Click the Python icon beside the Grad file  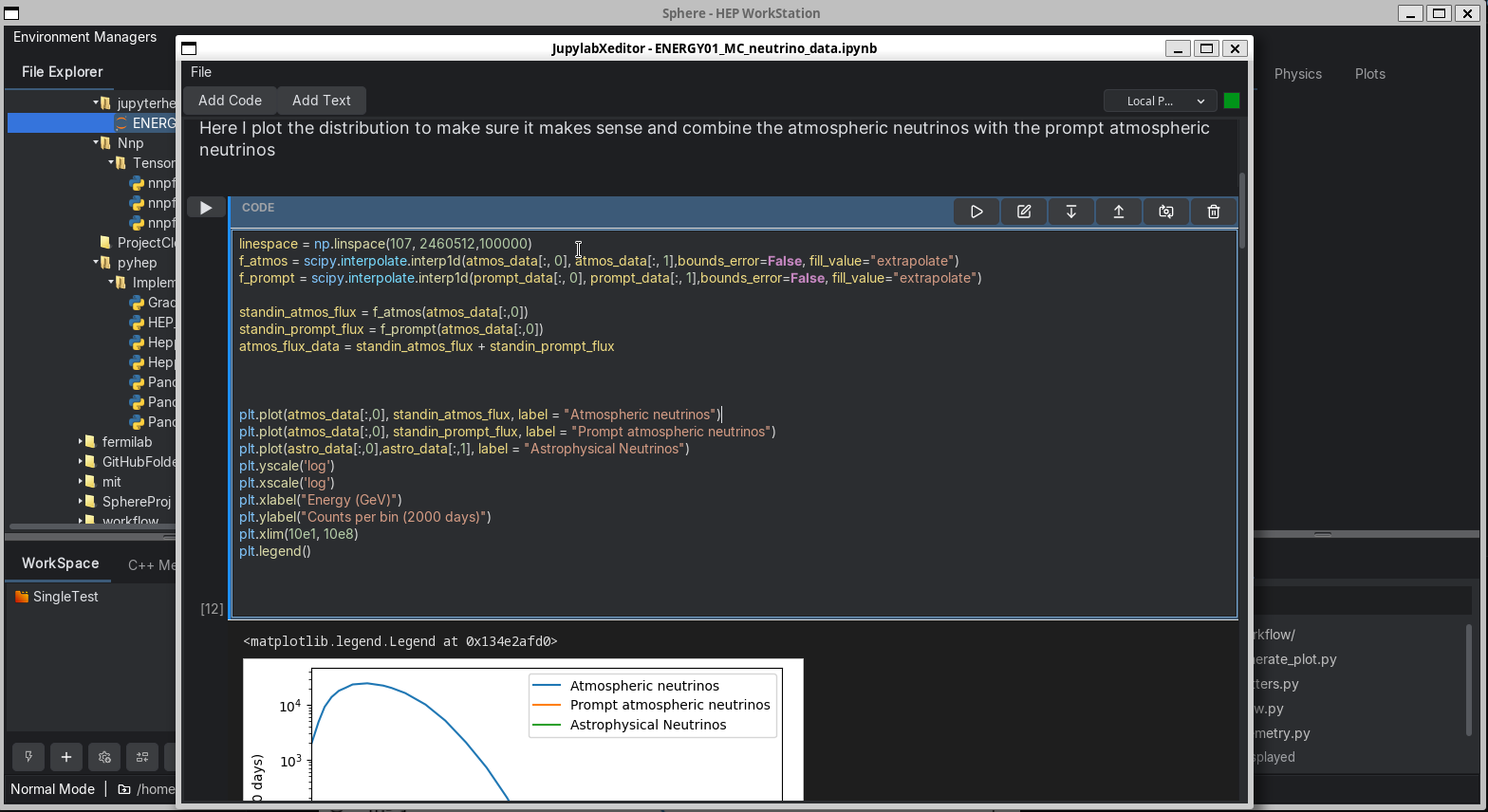pyautogui.click(x=137, y=303)
